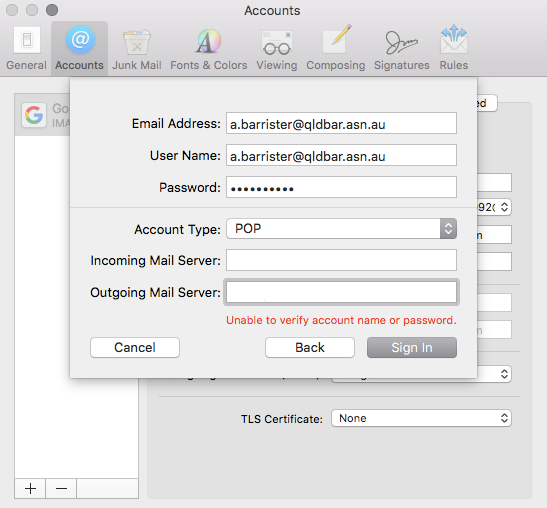Open the Account Type POP dropdown

coord(341,229)
